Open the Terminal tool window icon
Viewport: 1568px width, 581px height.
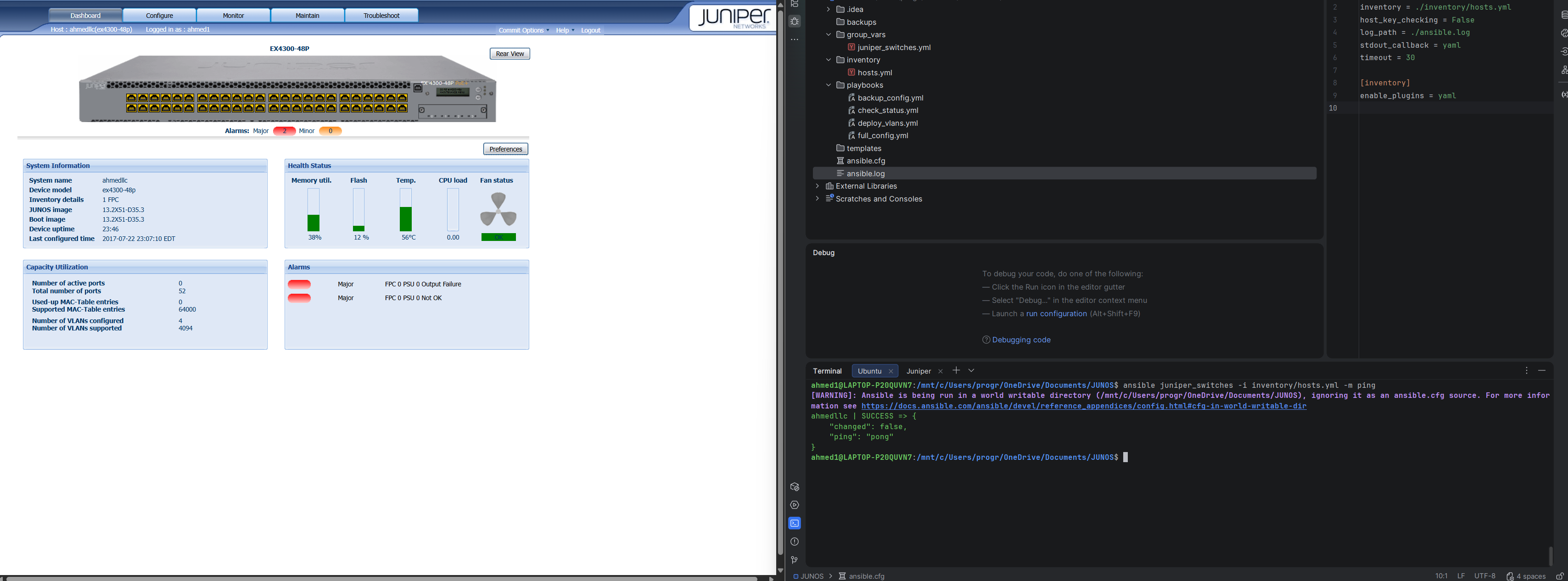(x=795, y=523)
